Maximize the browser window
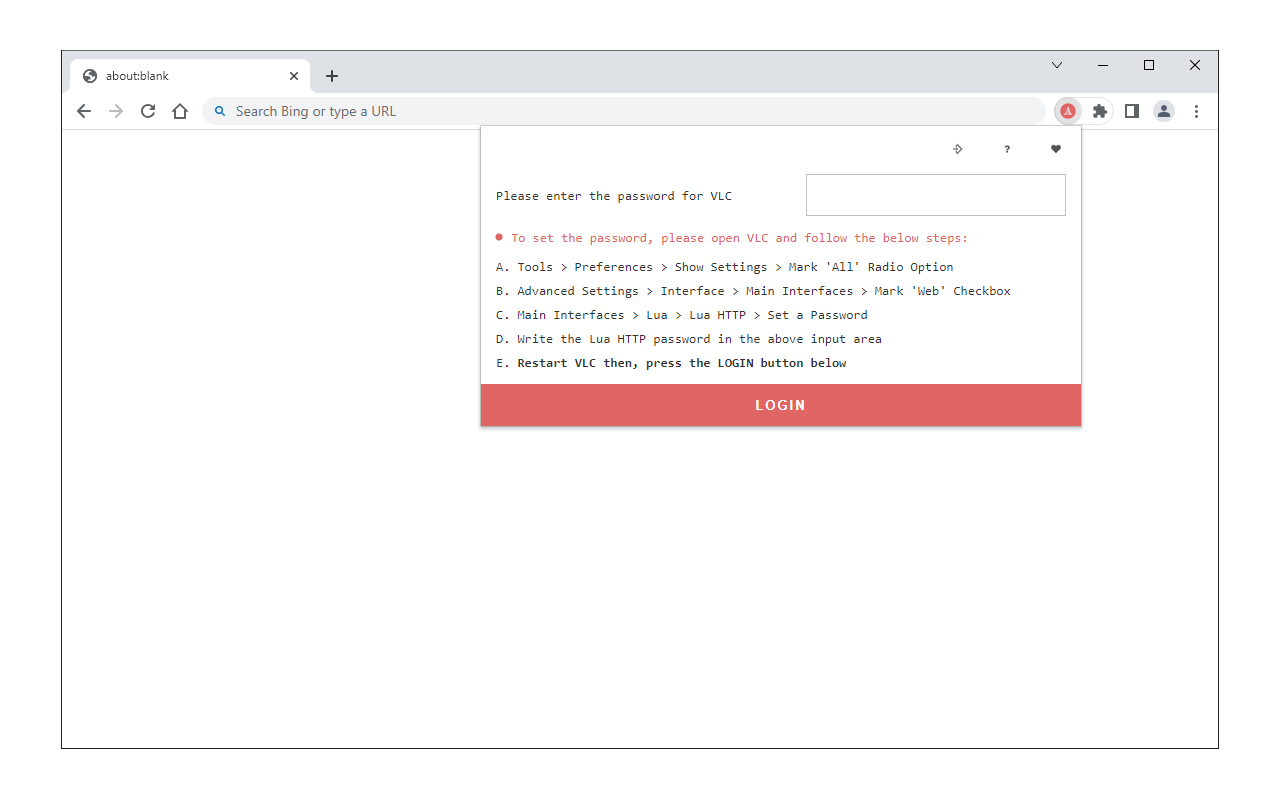1280x800 pixels. 1149,65
